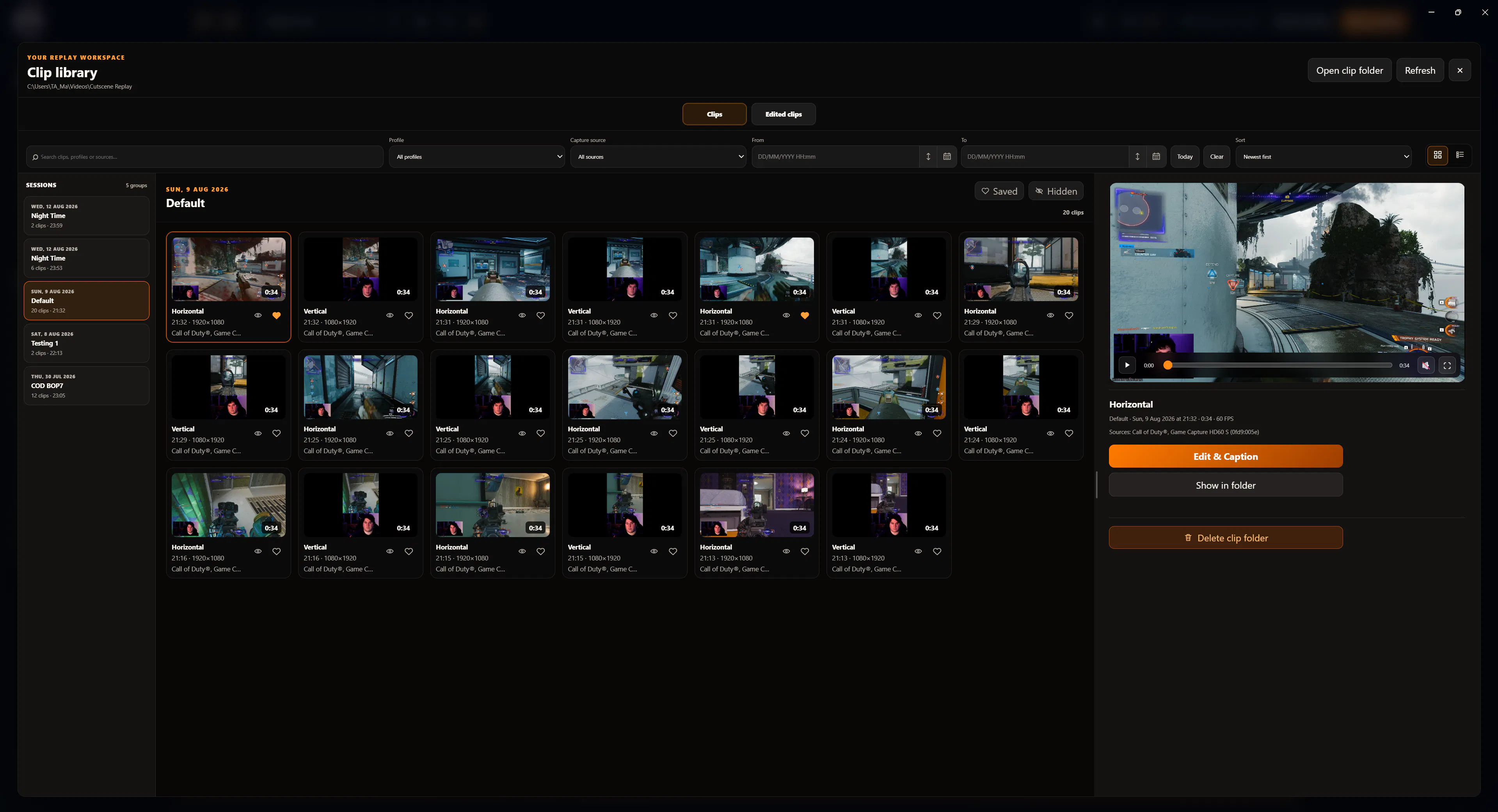Click the Edit & Caption button
1498x812 pixels.
pyautogui.click(x=1226, y=456)
